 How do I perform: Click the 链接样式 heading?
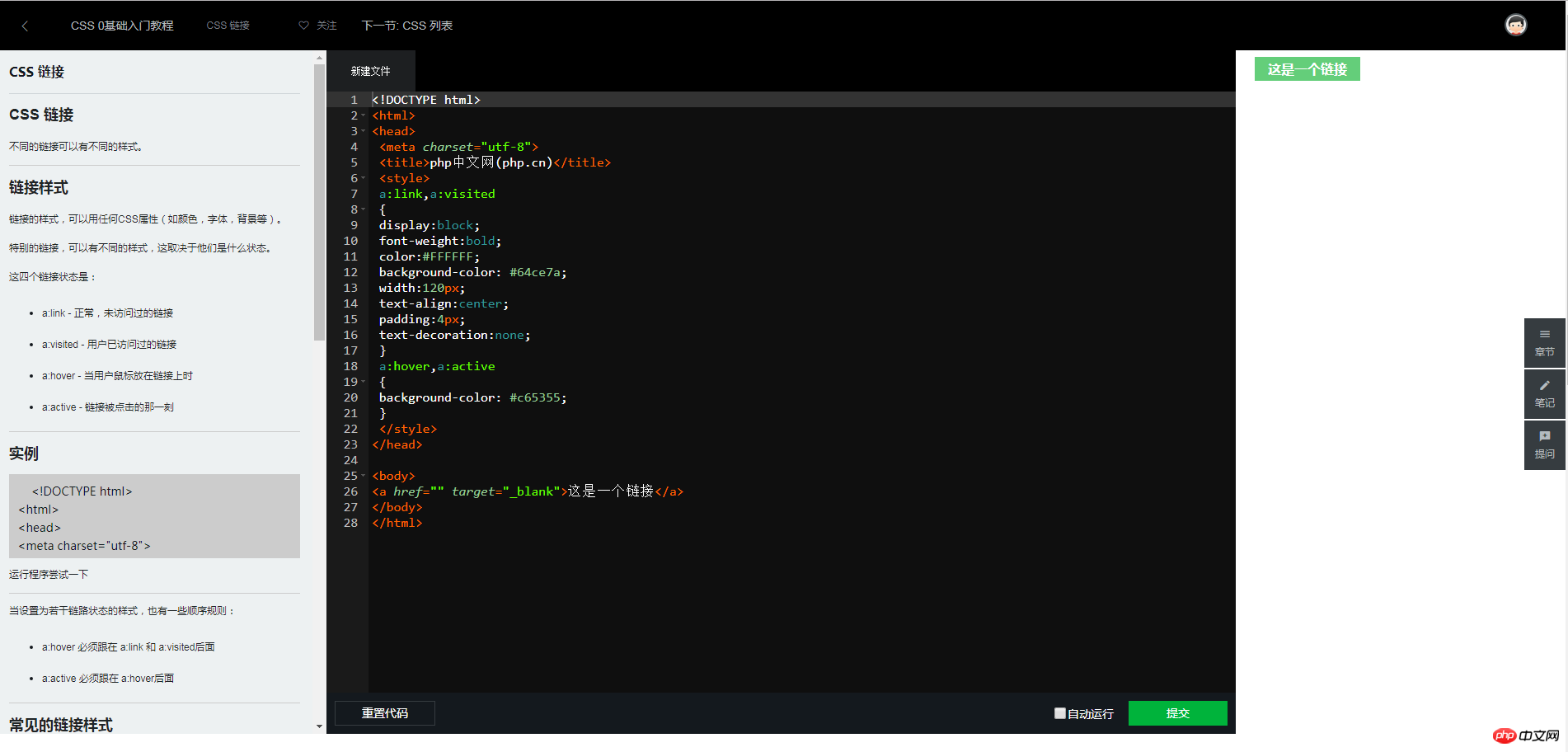point(39,188)
